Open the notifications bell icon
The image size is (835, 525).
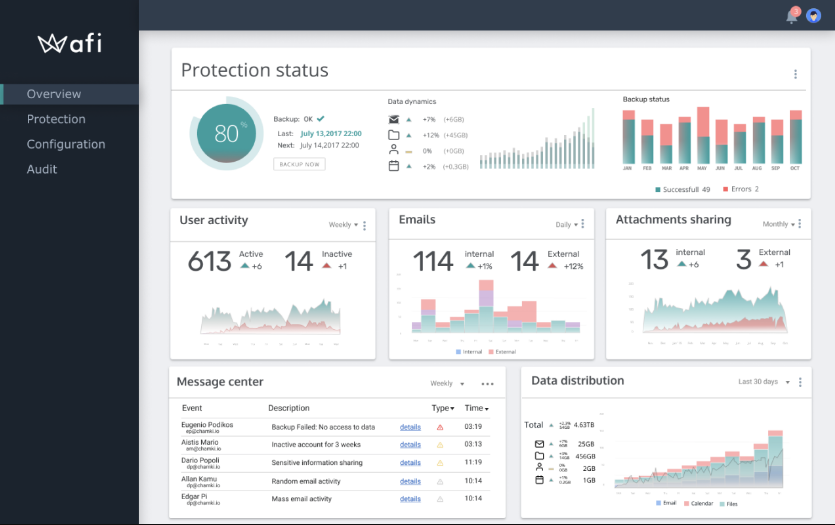pos(792,16)
